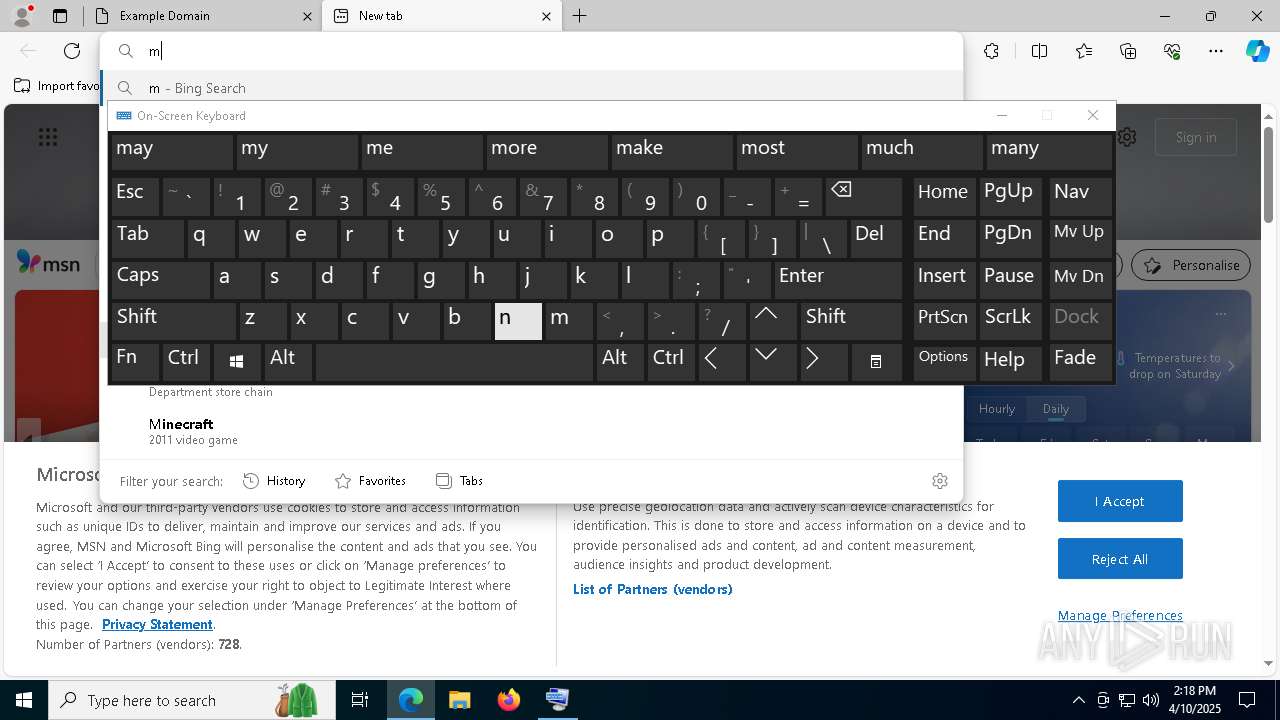This screenshot has height=720, width=1280.
Task: Tap the Tab key on keyboard
Action: click(147, 238)
